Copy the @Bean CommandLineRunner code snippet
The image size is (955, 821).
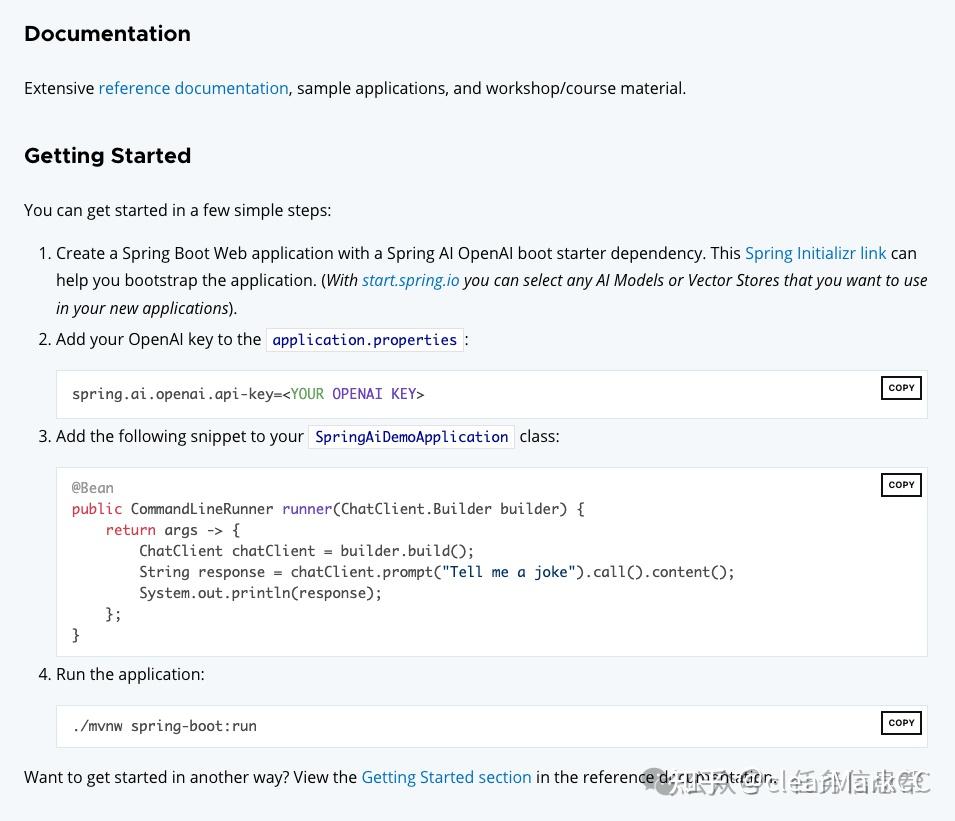901,485
